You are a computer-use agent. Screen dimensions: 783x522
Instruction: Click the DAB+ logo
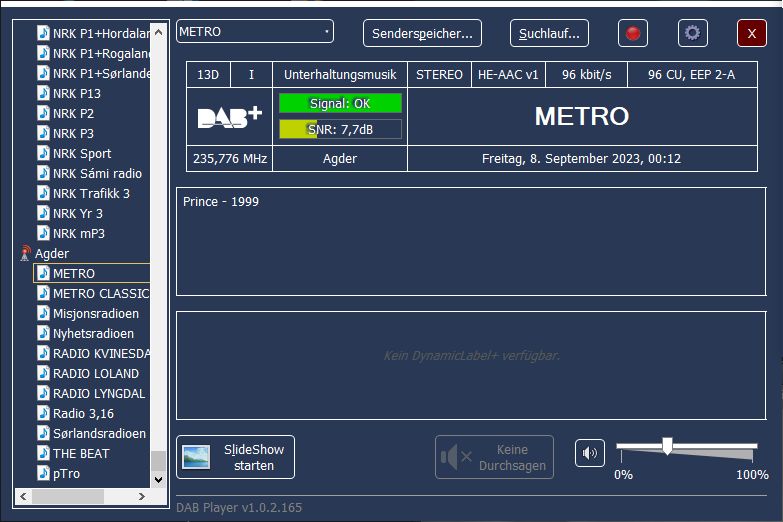230,117
